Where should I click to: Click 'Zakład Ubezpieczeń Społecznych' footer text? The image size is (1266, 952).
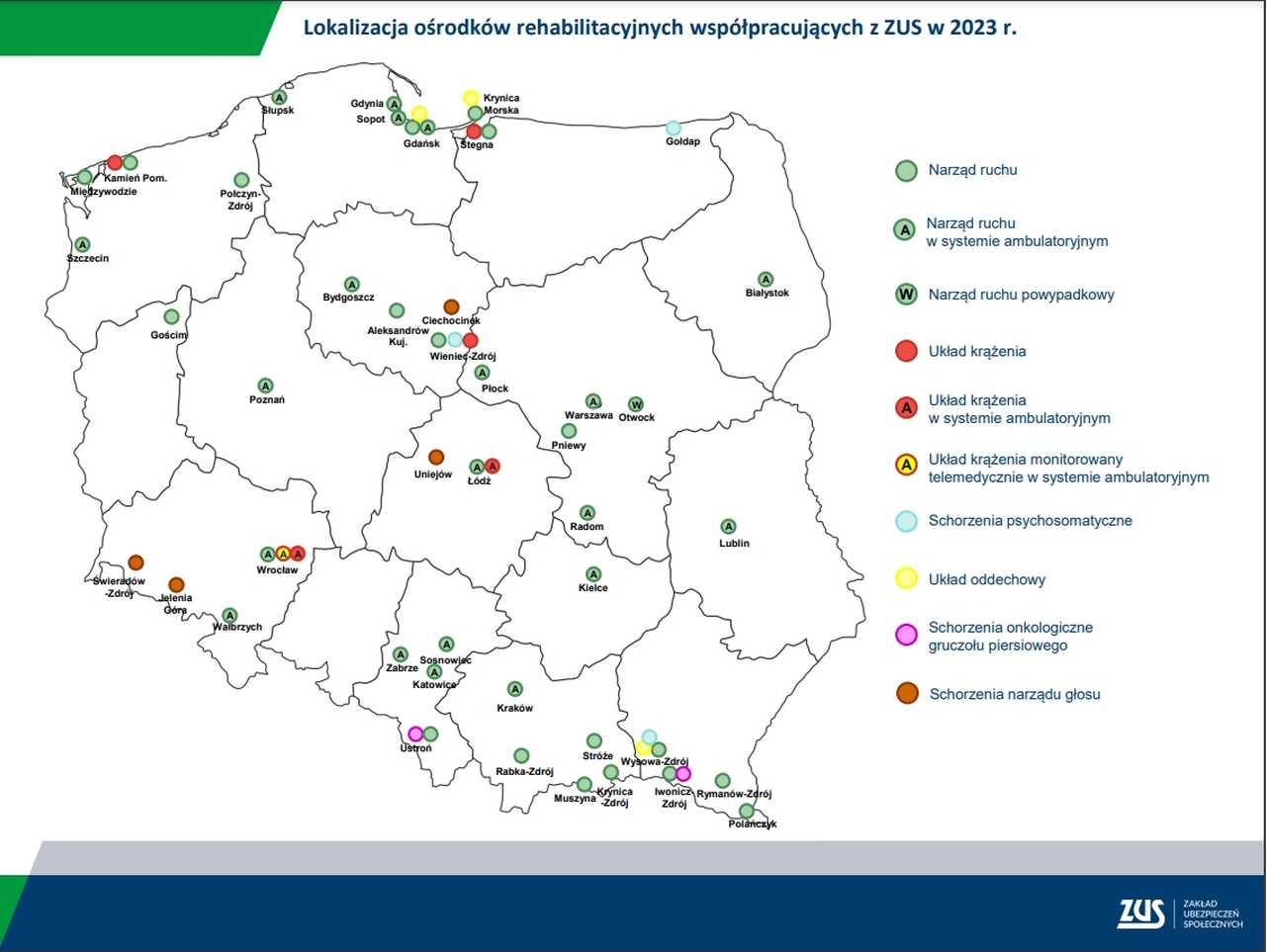click(1214, 914)
